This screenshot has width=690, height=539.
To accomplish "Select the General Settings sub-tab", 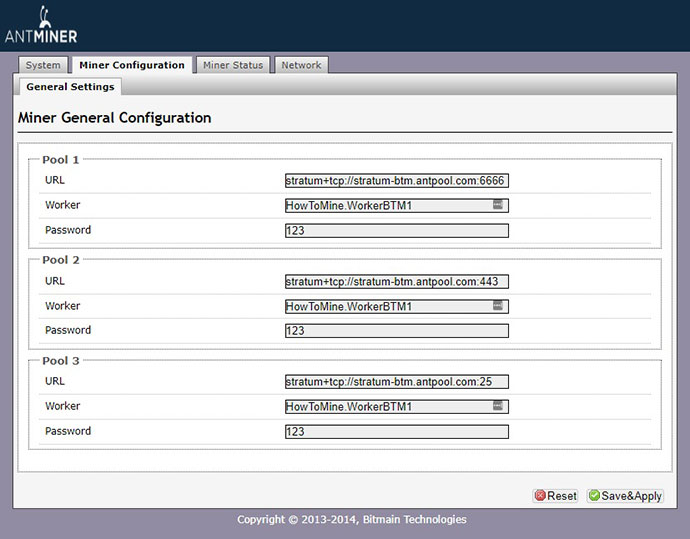I will 70,87.
